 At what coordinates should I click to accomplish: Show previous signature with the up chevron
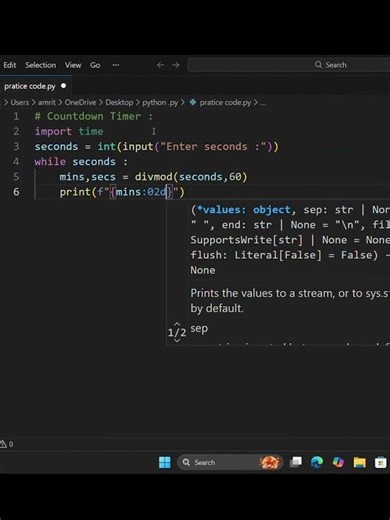pos(177,324)
